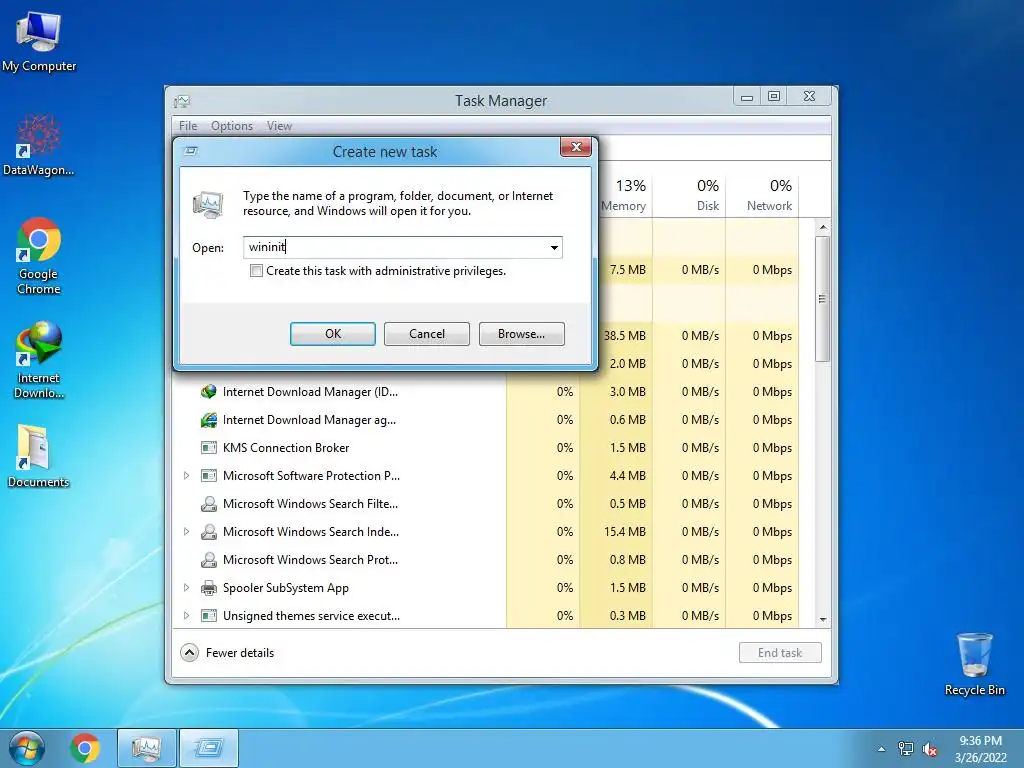This screenshot has width=1024, height=768.
Task: Click the muted volume tray icon
Action: (929, 750)
